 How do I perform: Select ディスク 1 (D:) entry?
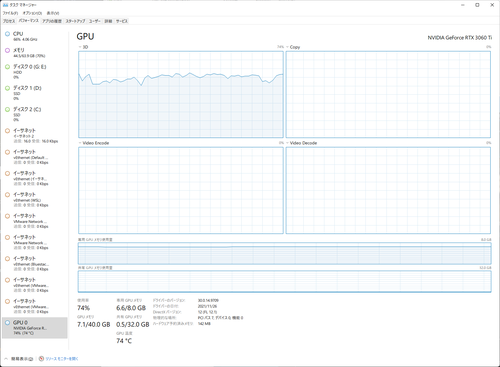point(34,93)
